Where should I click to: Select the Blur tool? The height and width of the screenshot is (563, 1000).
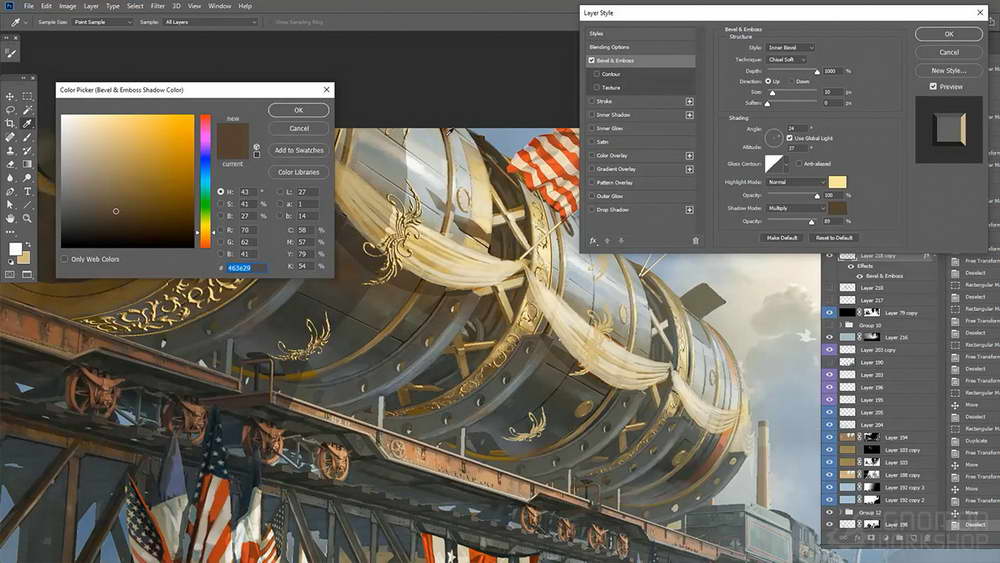point(10,178)
